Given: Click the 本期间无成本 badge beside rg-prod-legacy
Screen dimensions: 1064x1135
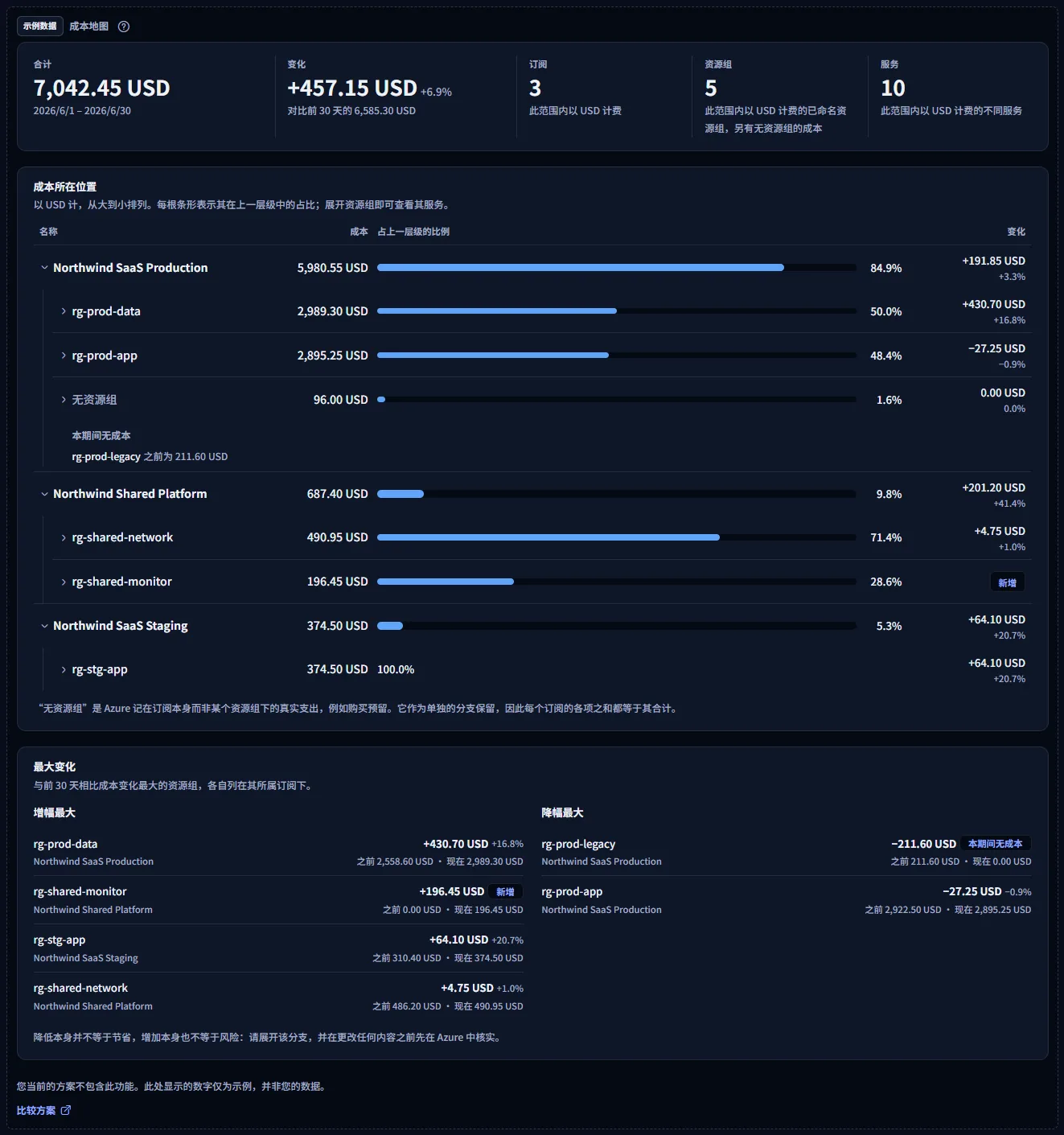Looking at the screenshot, I should [x=995, y=844].
